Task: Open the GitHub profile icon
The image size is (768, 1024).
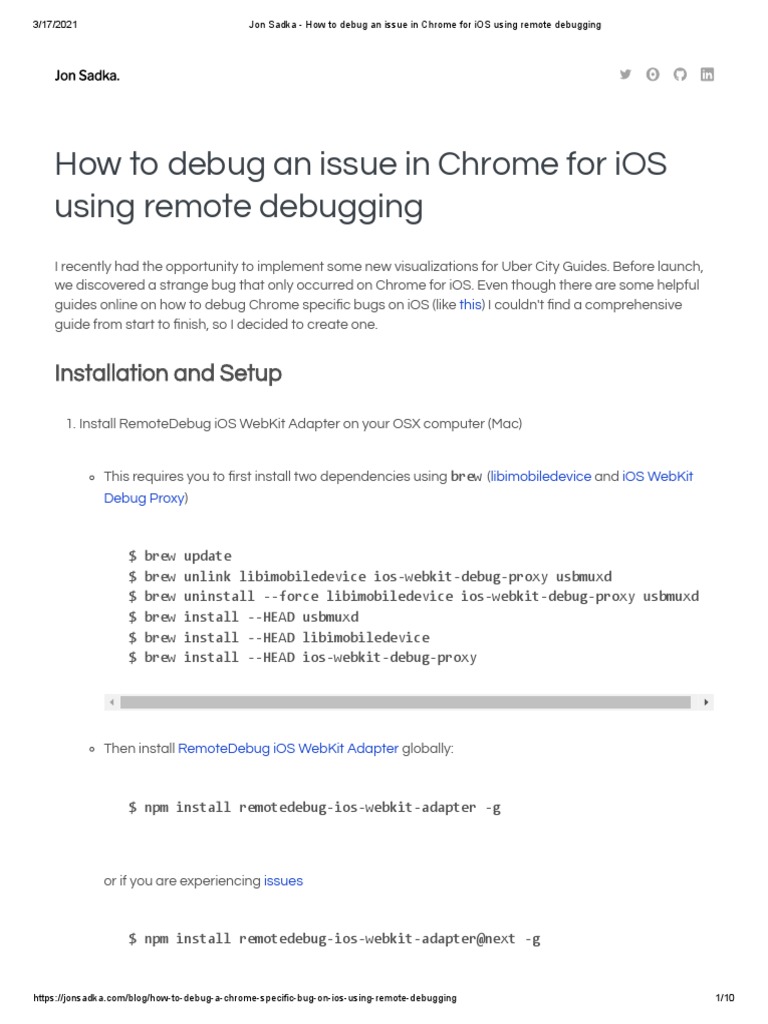Action: [680, 74]
